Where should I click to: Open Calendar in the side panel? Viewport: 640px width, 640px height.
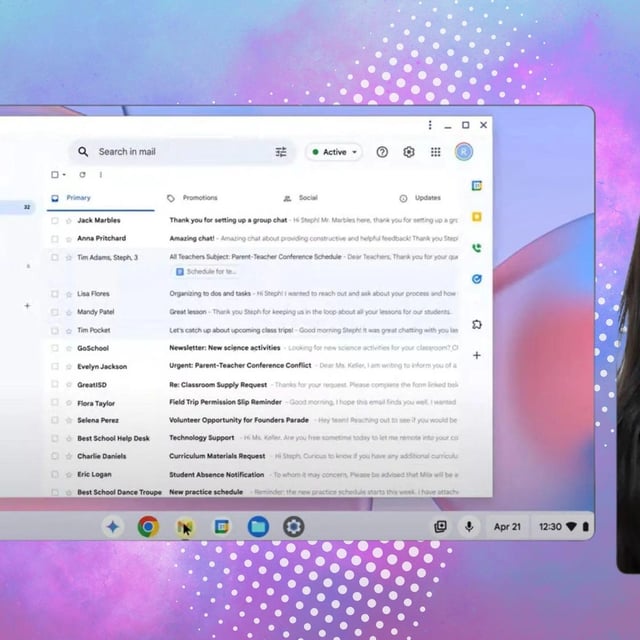[x=477, y=186]
